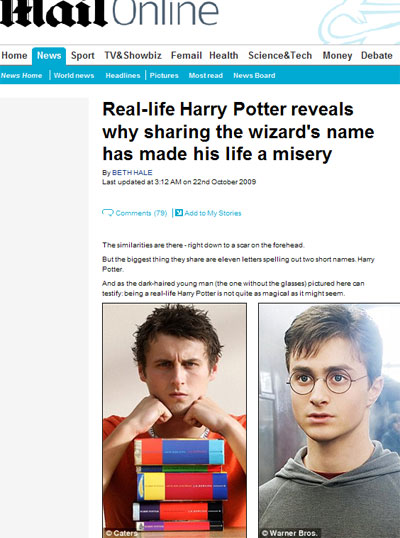Go to the Sport section

click(x=83, y=56)
